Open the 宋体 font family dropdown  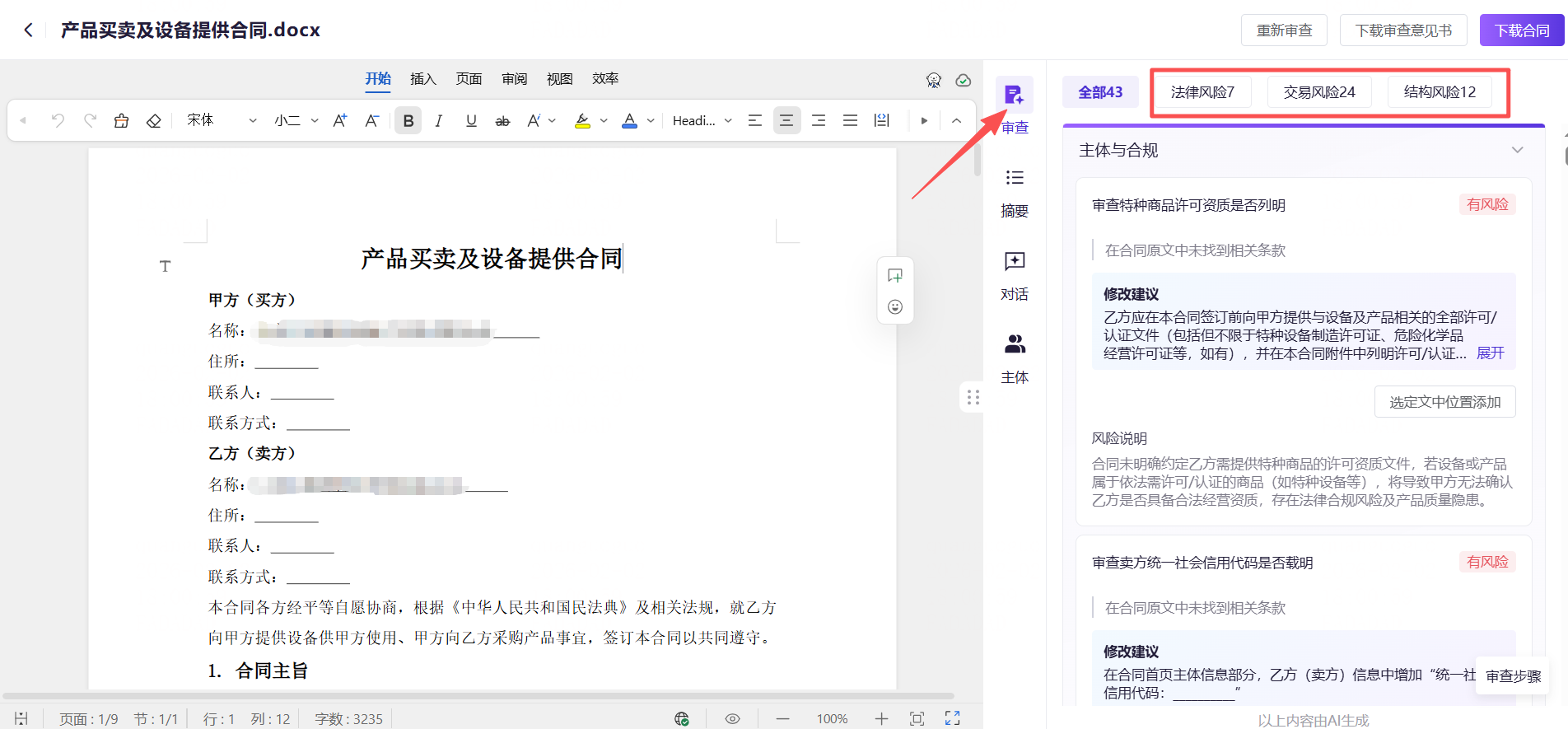pyautogui.click(x=222, y=121)
